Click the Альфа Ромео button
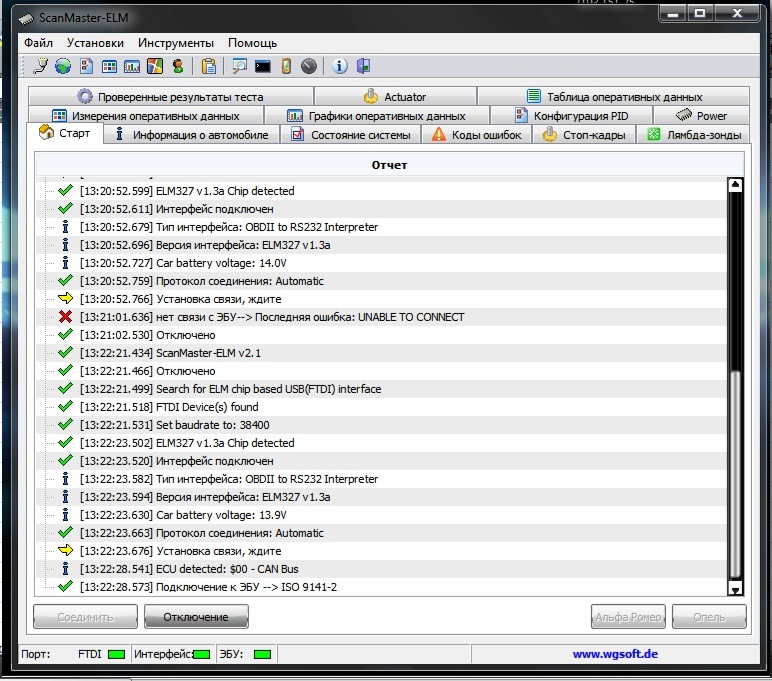 [x=628, y=616]
